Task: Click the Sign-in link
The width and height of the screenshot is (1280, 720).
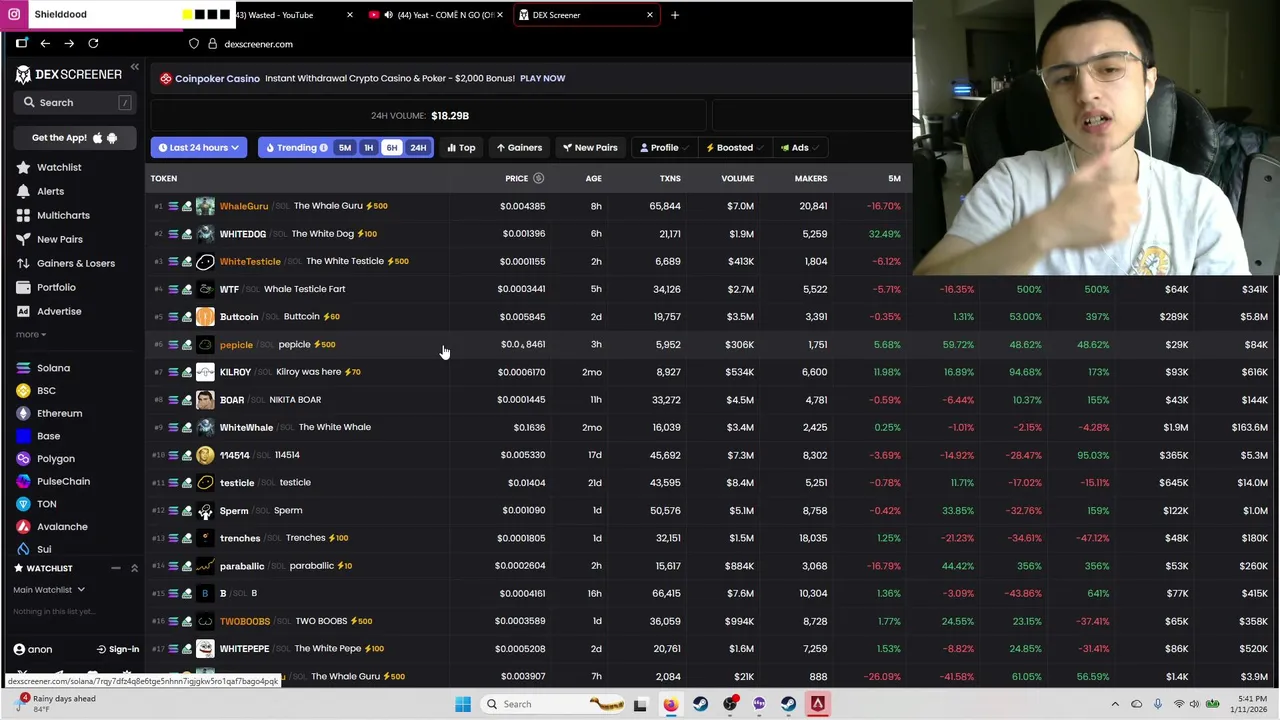Action: pyautogui.click(x=118, y=649)
